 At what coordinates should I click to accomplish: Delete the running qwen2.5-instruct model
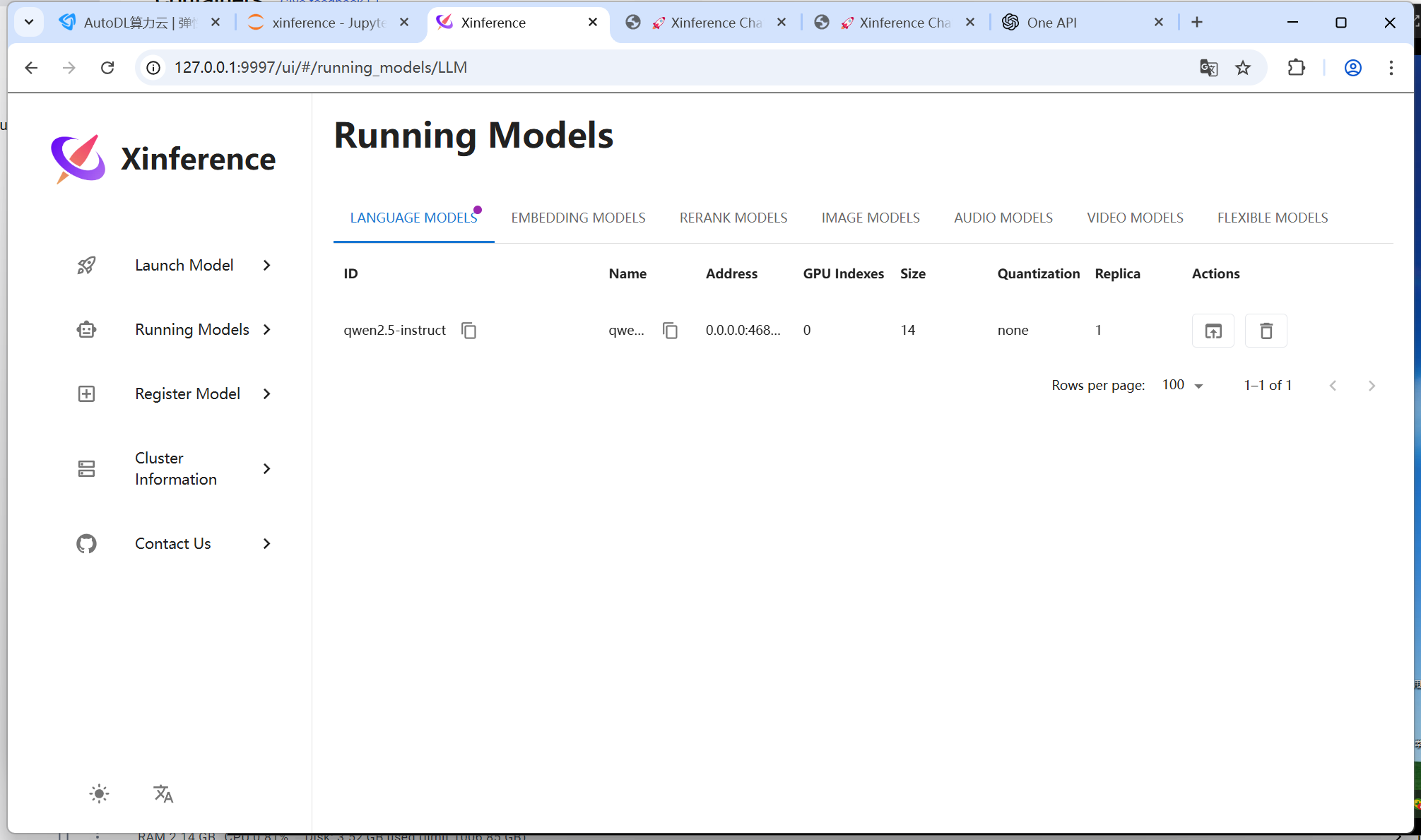[1266, 331]
